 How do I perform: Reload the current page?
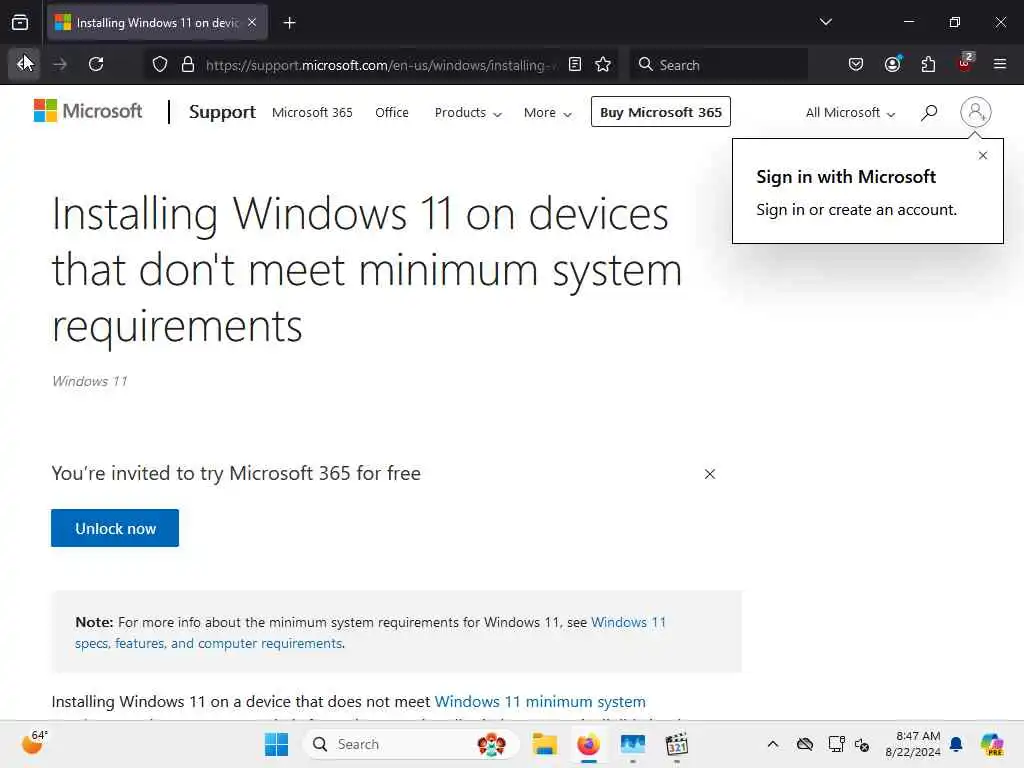pos(96,64)
